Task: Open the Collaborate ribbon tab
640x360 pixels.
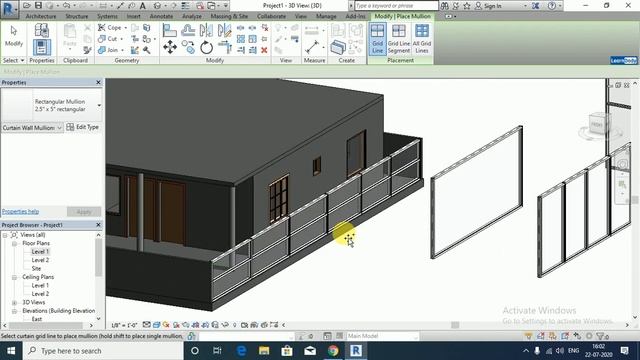Action: [x=271, y=16]
